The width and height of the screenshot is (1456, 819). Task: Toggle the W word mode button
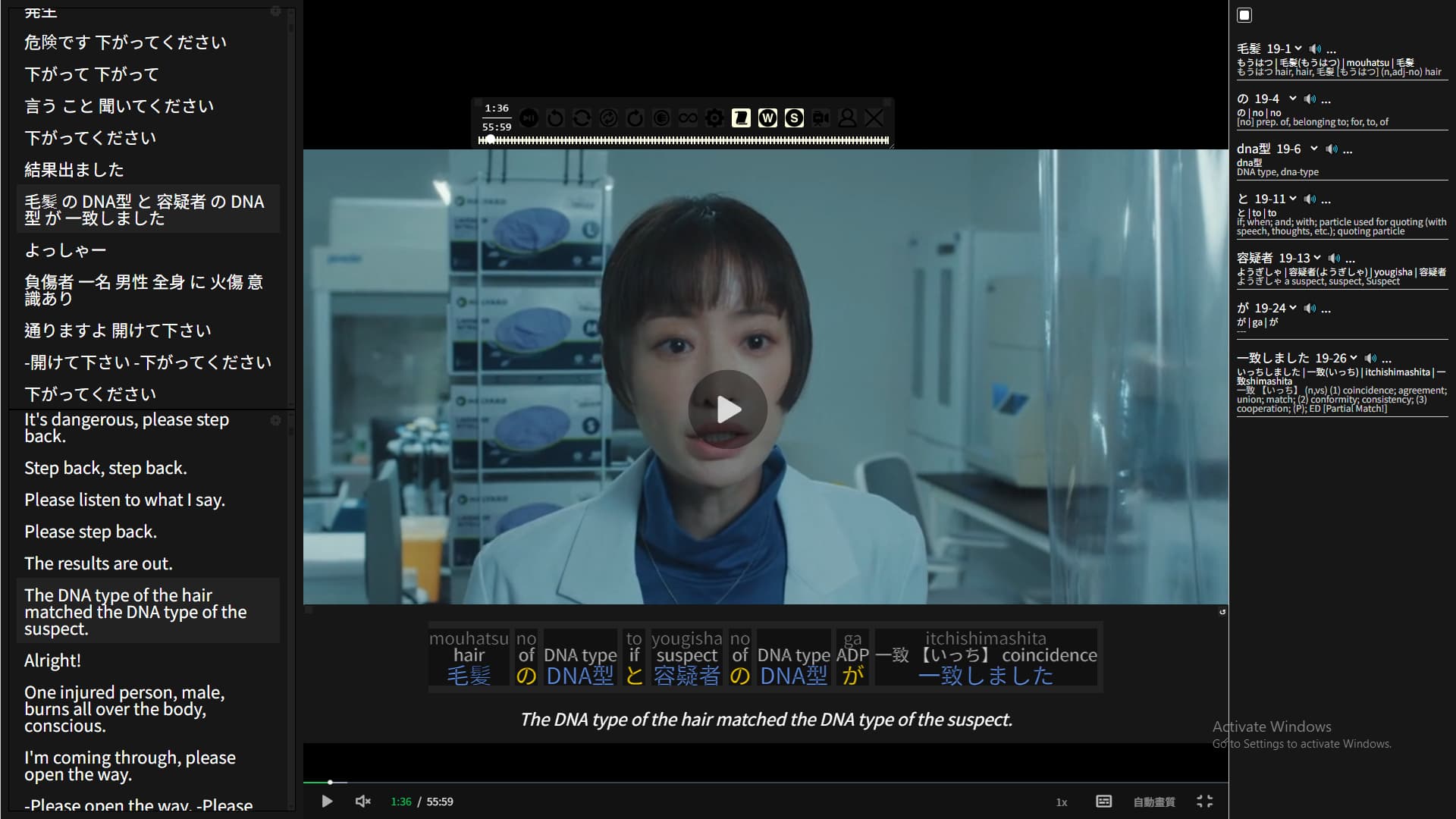pos(767,118)
